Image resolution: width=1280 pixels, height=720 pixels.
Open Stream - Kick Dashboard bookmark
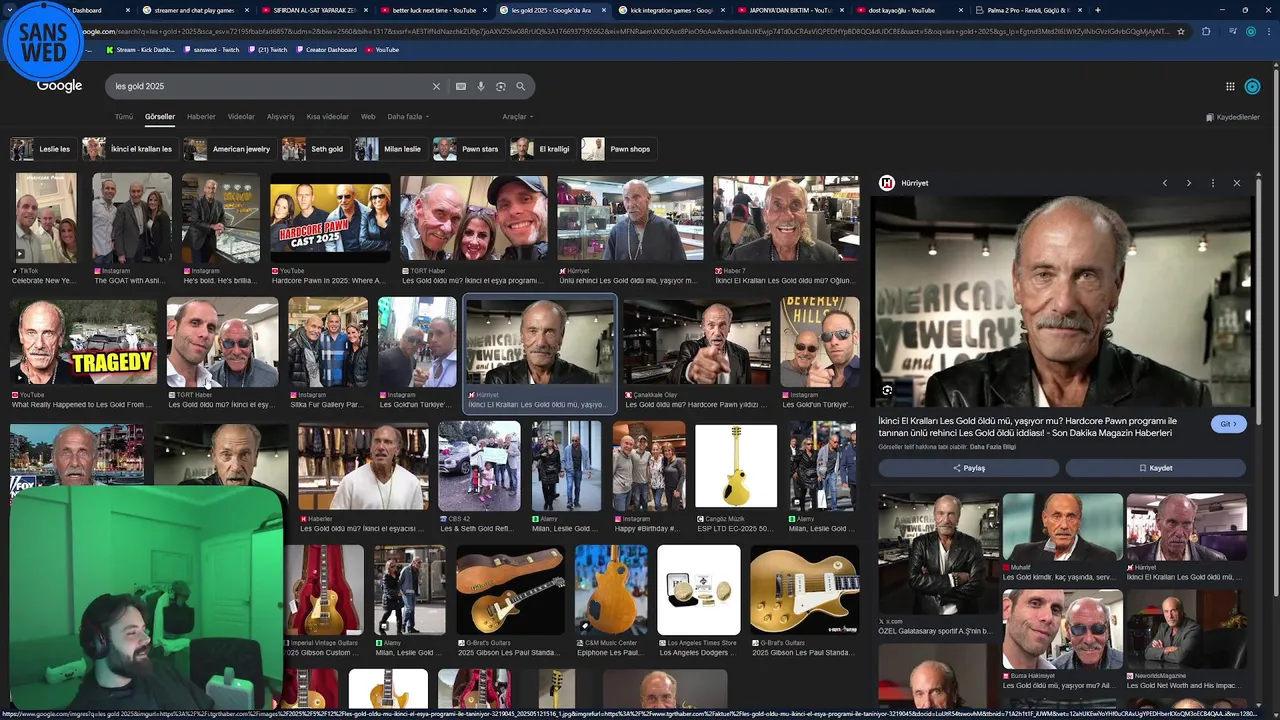[140, 49]
